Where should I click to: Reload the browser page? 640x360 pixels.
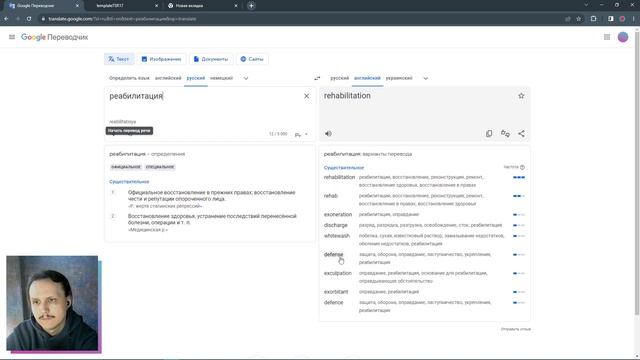click(x=29, y=19)
